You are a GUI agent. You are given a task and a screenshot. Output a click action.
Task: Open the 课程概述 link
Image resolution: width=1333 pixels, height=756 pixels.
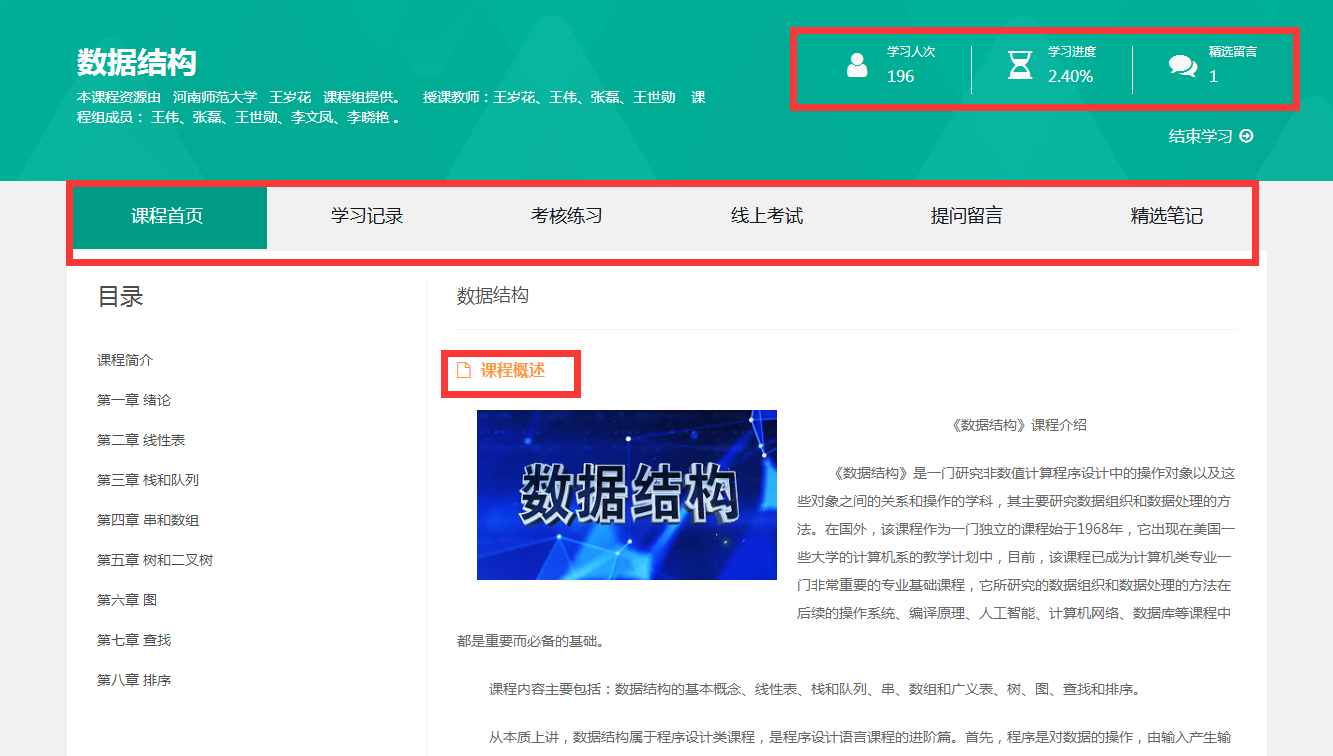tap(513, 370)
